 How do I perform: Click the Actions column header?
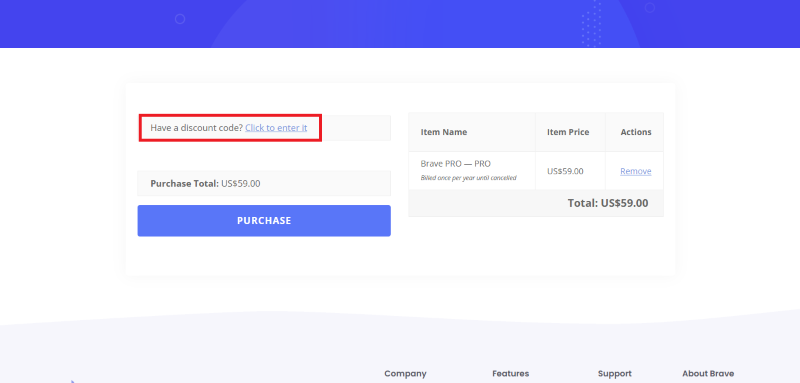click(x=636, y=132)
